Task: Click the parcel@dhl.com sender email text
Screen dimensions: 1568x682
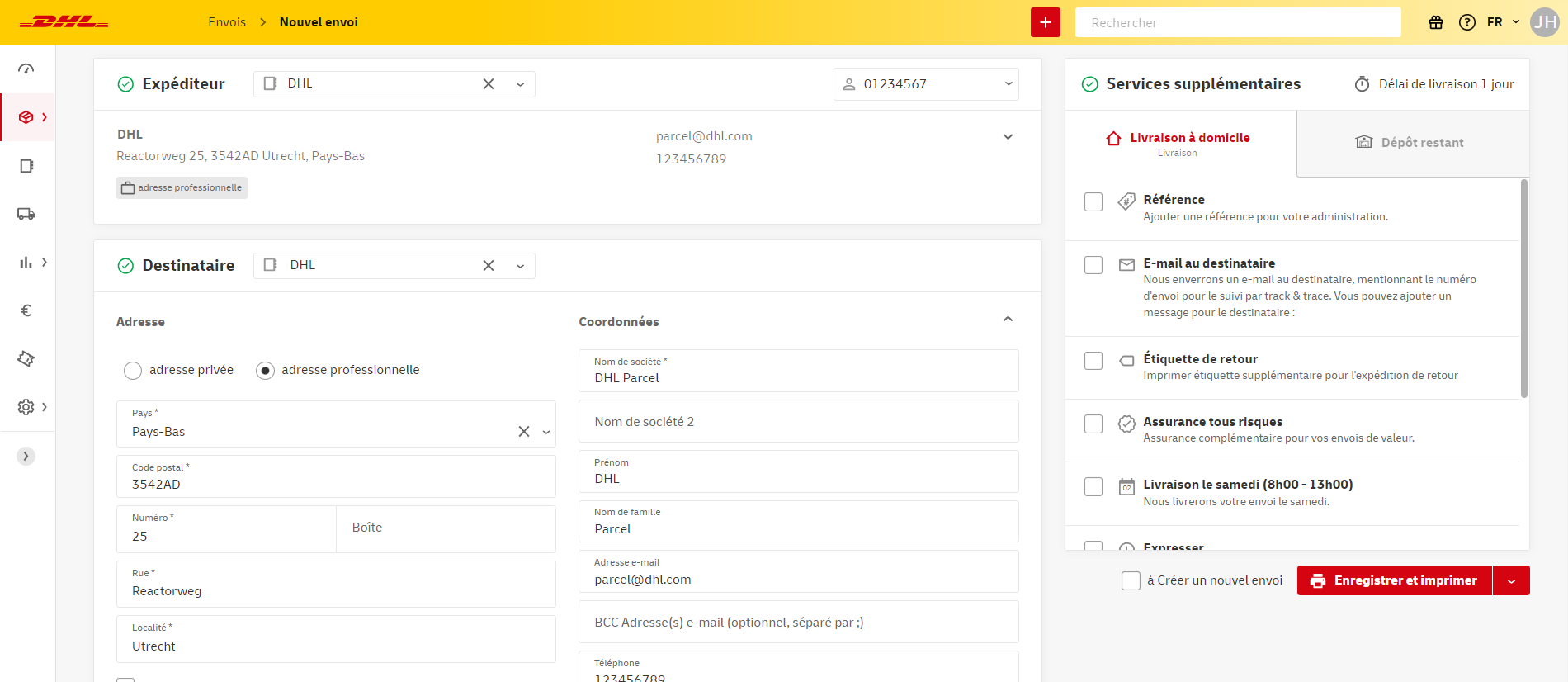Action: pyautogui.click(x=704, y=136)
